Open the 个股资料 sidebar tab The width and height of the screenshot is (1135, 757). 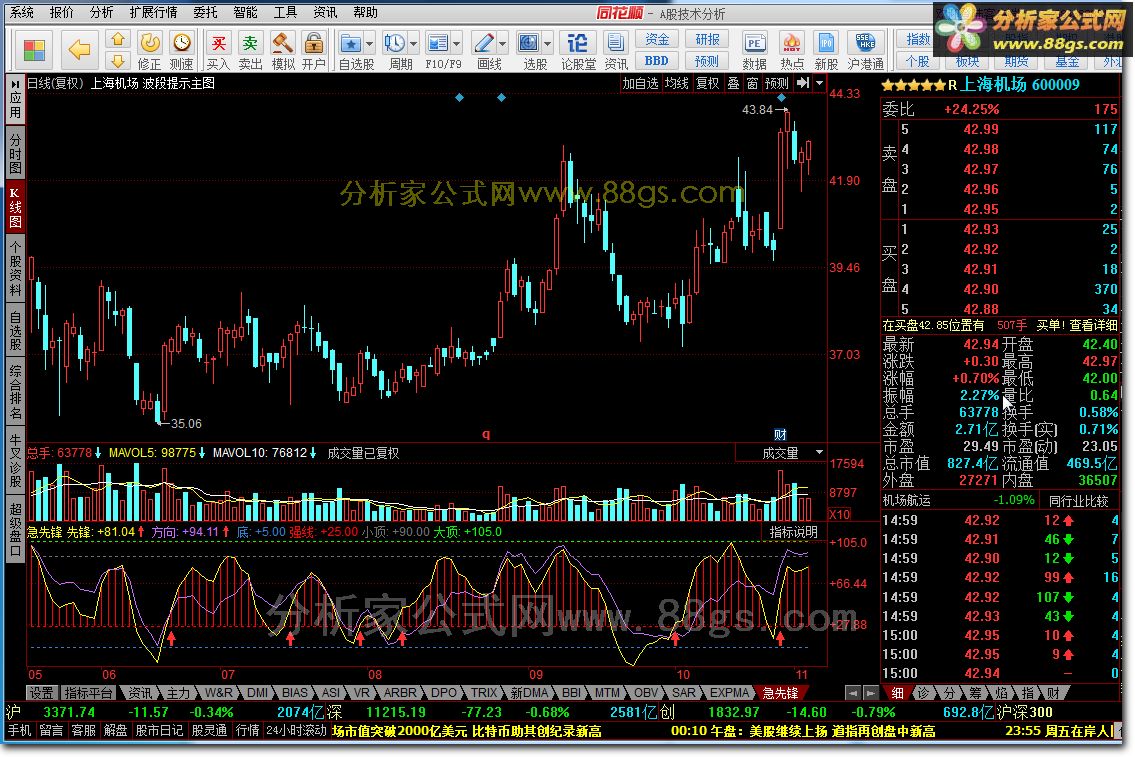click(15, 269)
